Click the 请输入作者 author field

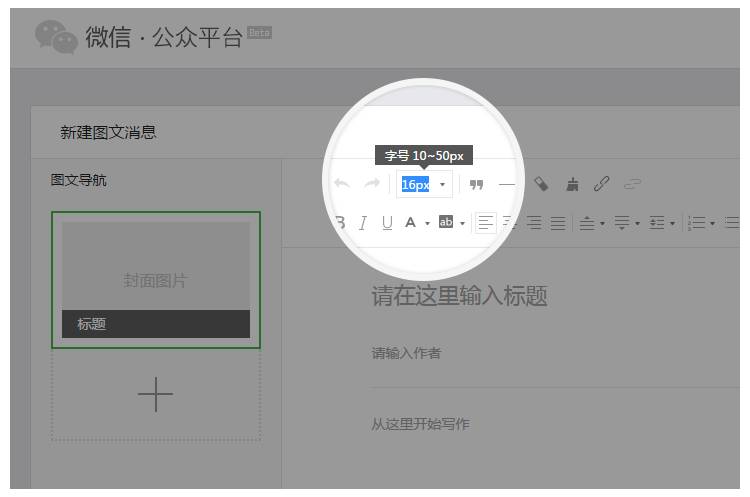[x=405, y=353]
